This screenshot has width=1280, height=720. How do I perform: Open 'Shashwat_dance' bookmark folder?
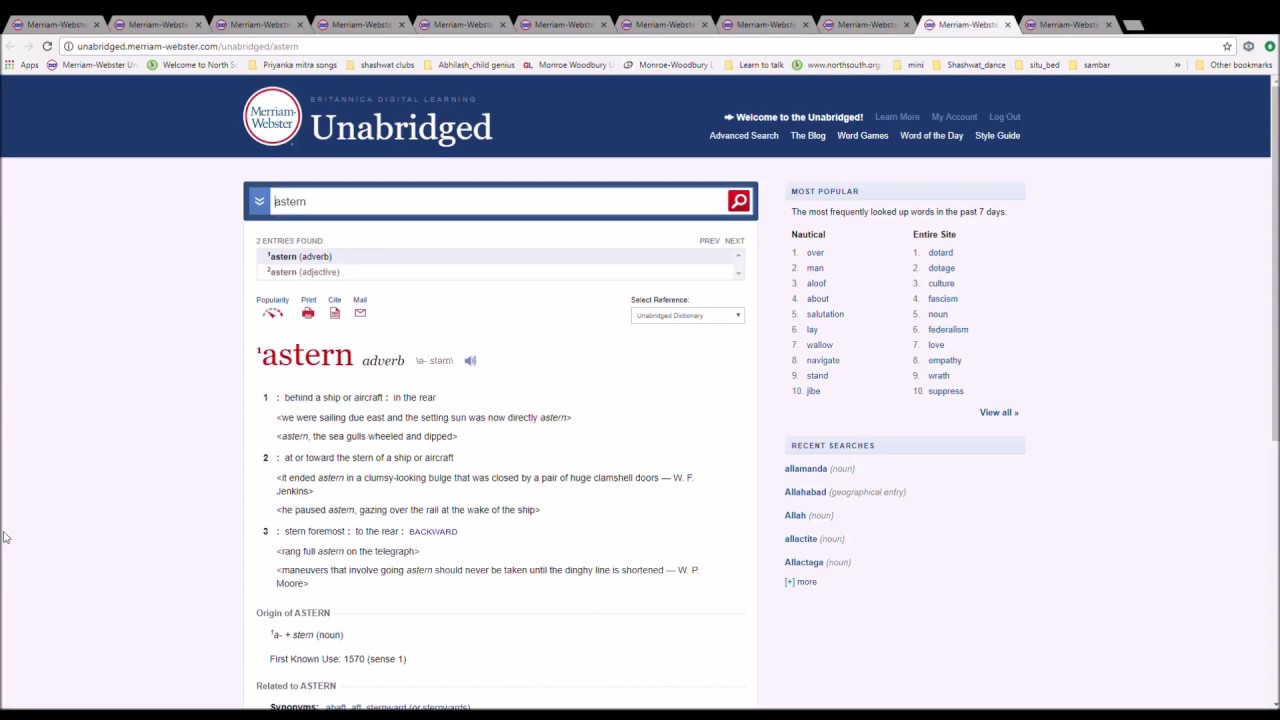968,65
